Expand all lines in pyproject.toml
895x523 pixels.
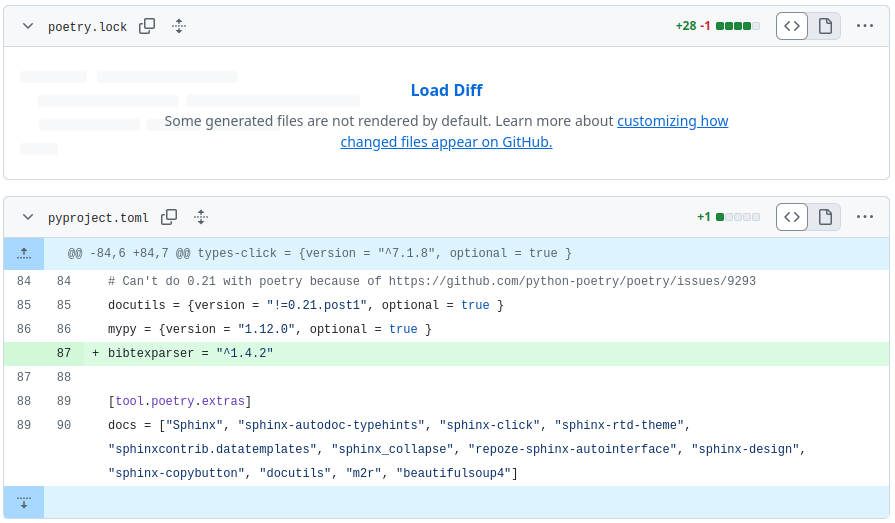201,217
